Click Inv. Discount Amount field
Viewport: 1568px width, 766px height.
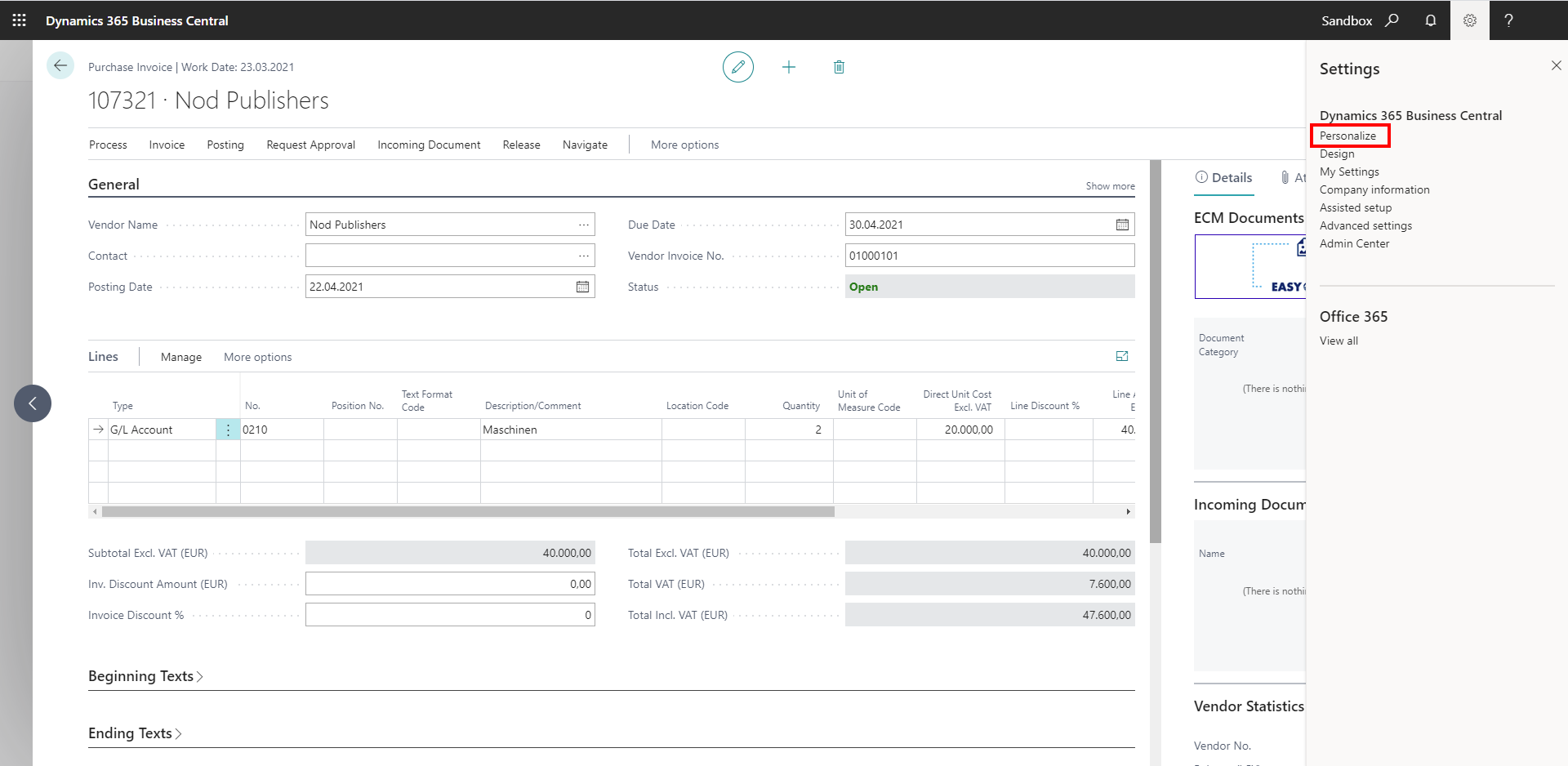point(450,584)
